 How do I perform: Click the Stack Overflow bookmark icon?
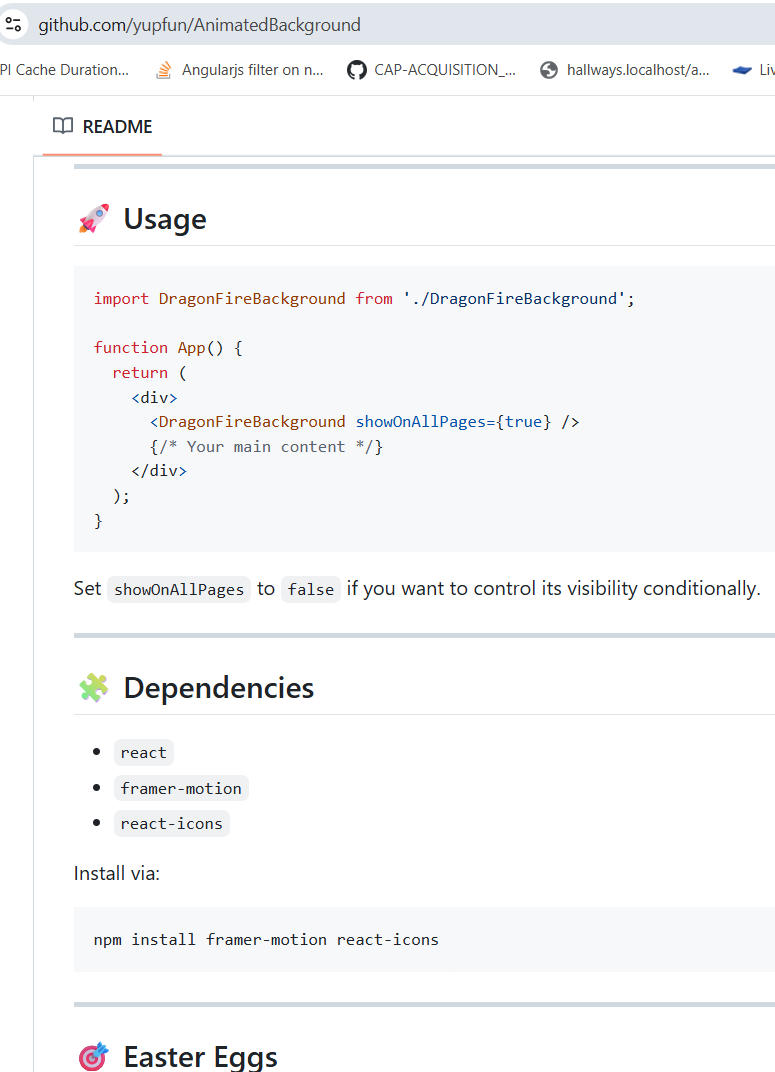pyautogui.click(x=163, y=70)
